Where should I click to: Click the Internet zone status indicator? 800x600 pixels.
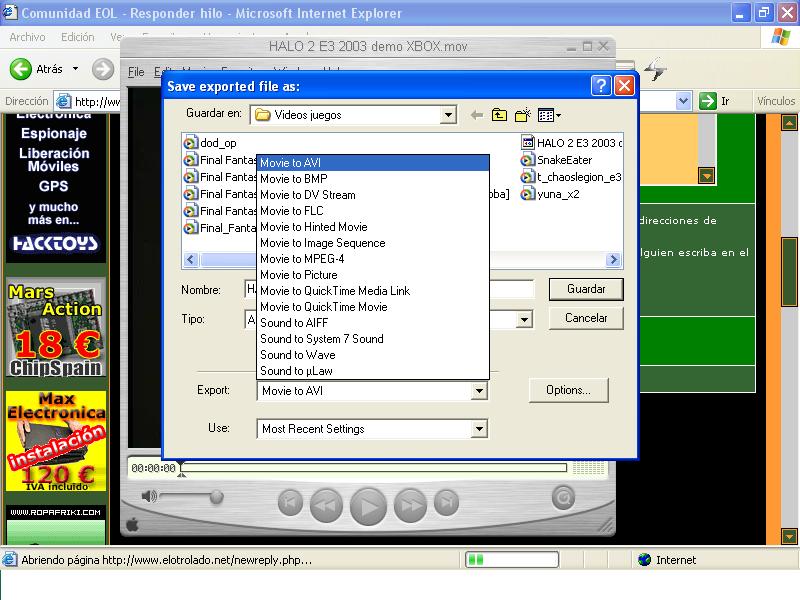point(667,560)
